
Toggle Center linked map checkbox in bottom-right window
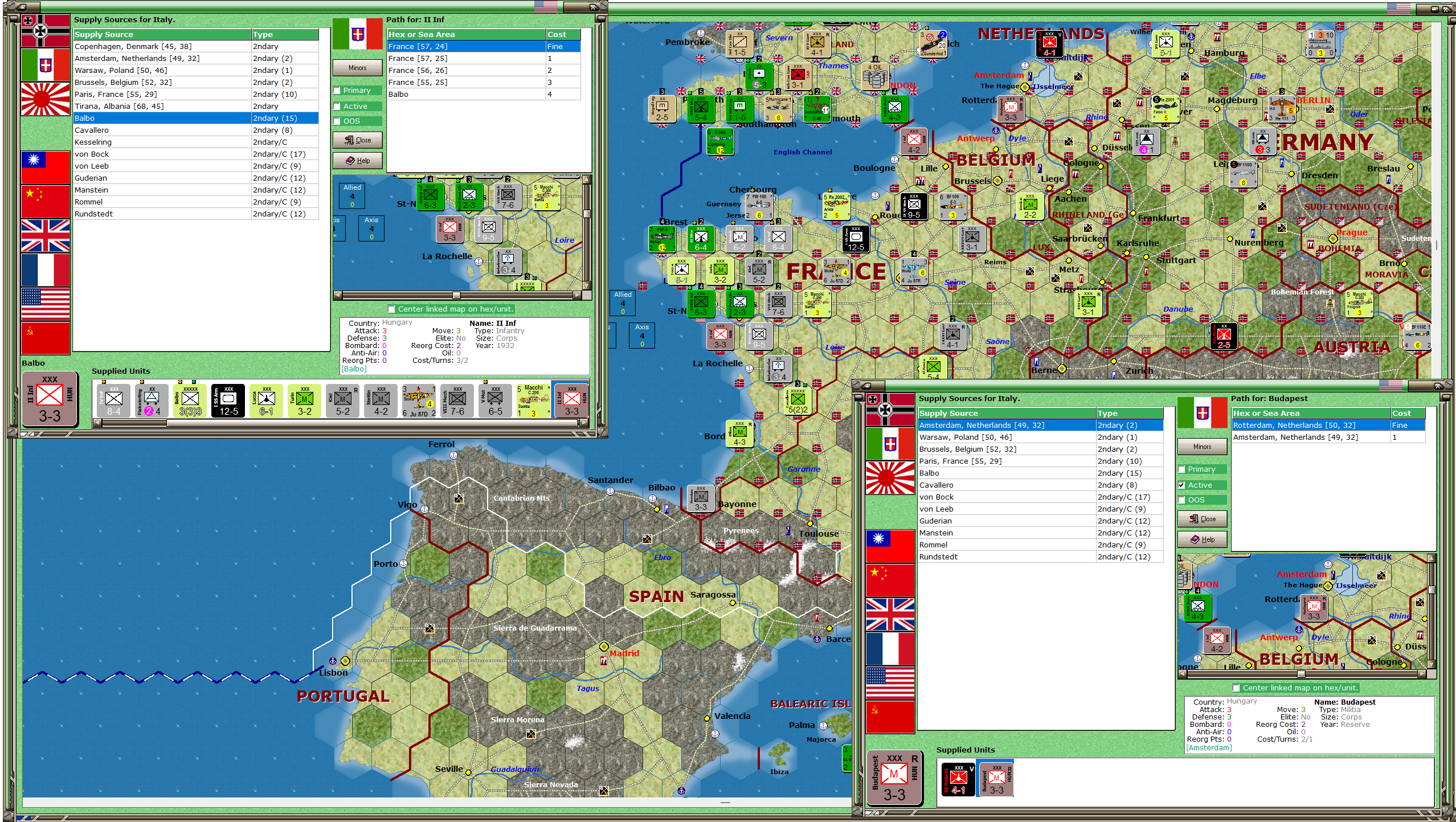1236,688
